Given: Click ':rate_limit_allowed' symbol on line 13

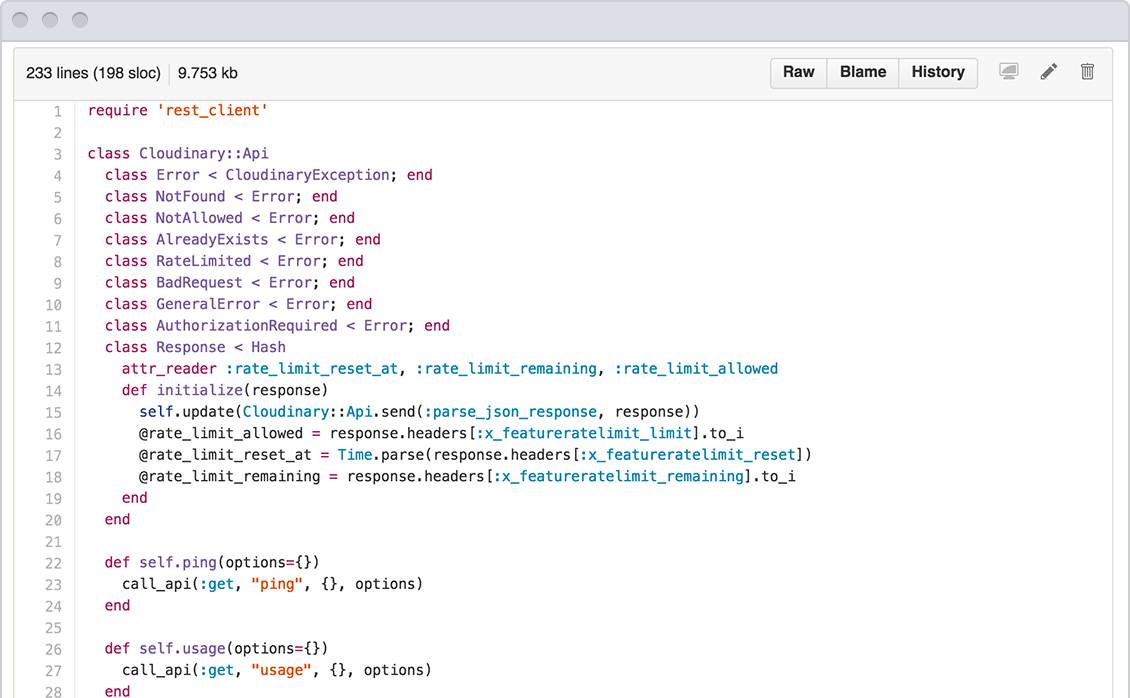Looking at the screenshot, I should (696, 369).
